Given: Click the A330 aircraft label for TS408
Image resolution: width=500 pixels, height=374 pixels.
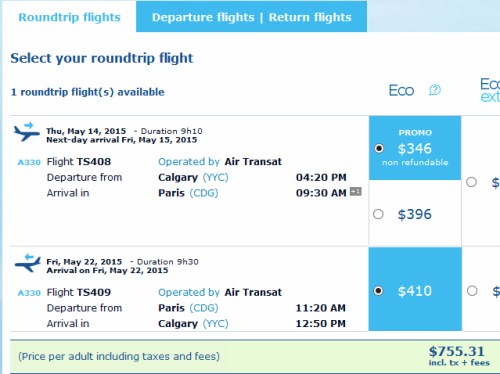Looking at the screenshot, I should (29, 162).
